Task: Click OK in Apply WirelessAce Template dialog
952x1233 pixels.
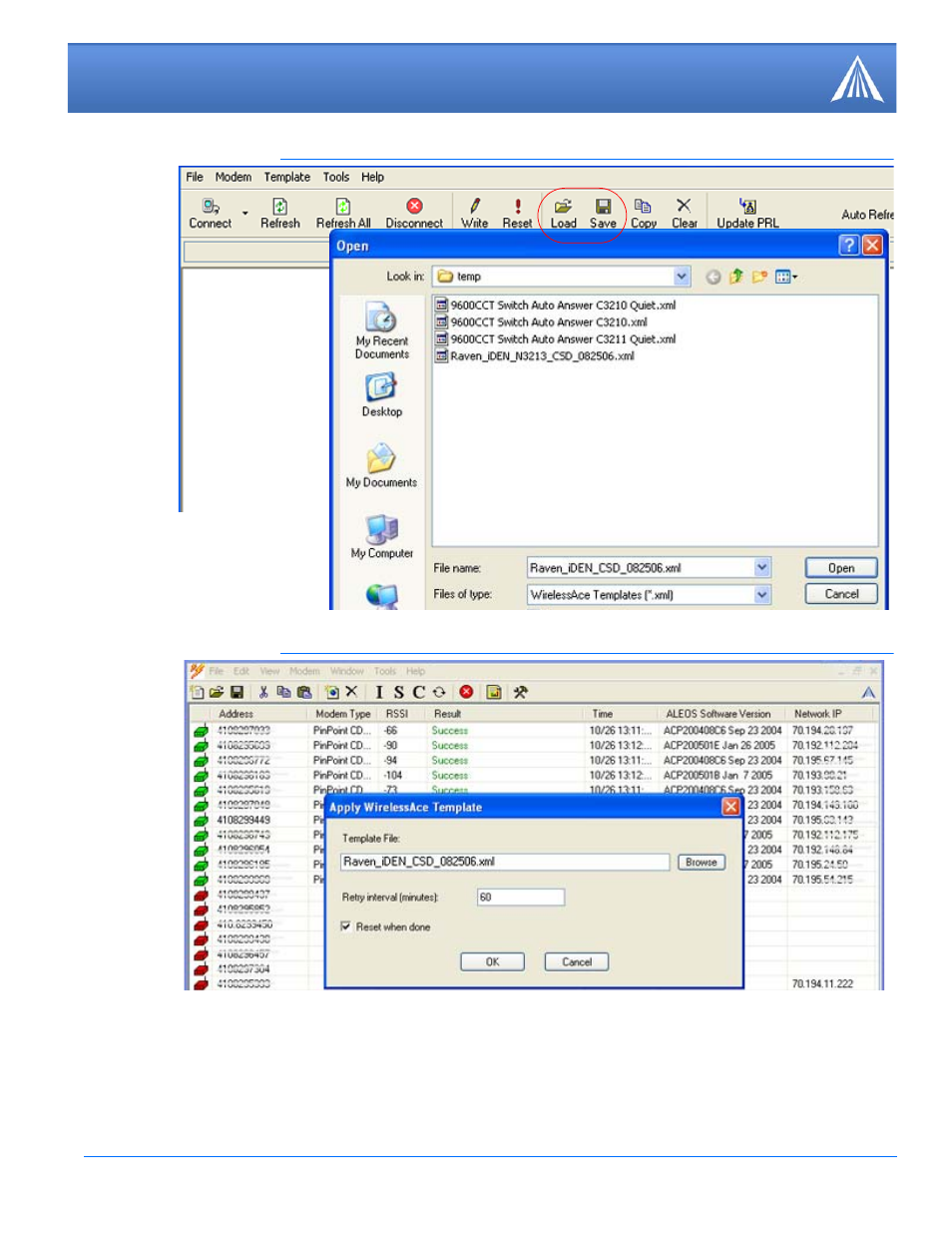Action: (492, 961)
